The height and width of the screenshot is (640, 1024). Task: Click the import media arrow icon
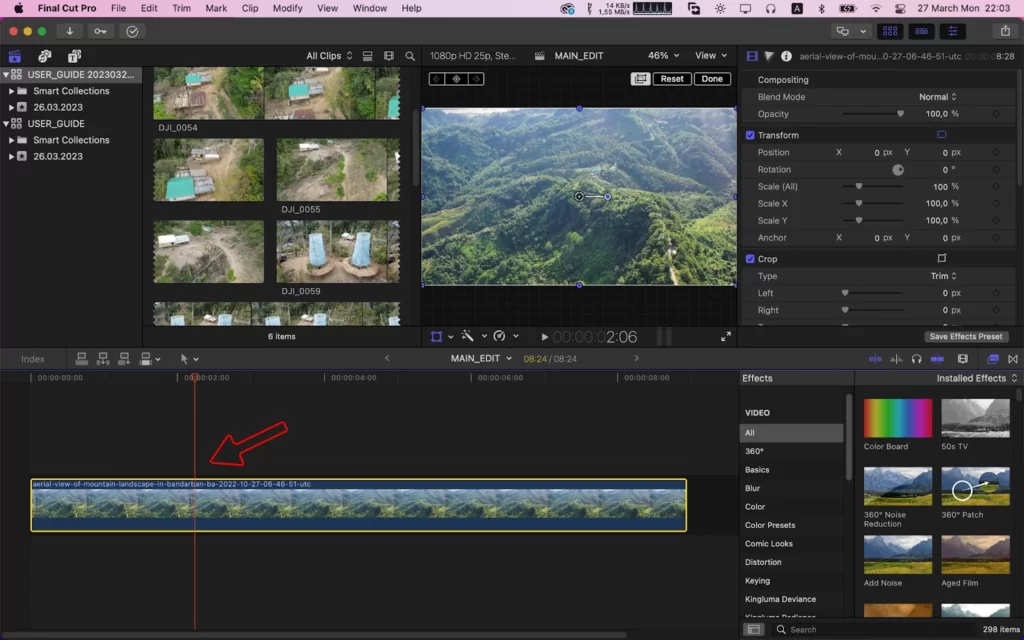[69, 31]
